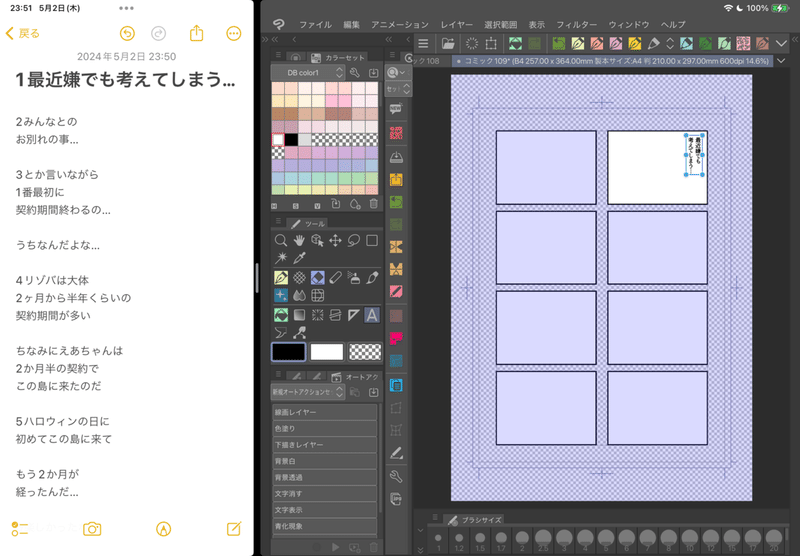Screen dimensions: 800x556
Task: Toggle the V button under color set
Action: tap(317, 206)
